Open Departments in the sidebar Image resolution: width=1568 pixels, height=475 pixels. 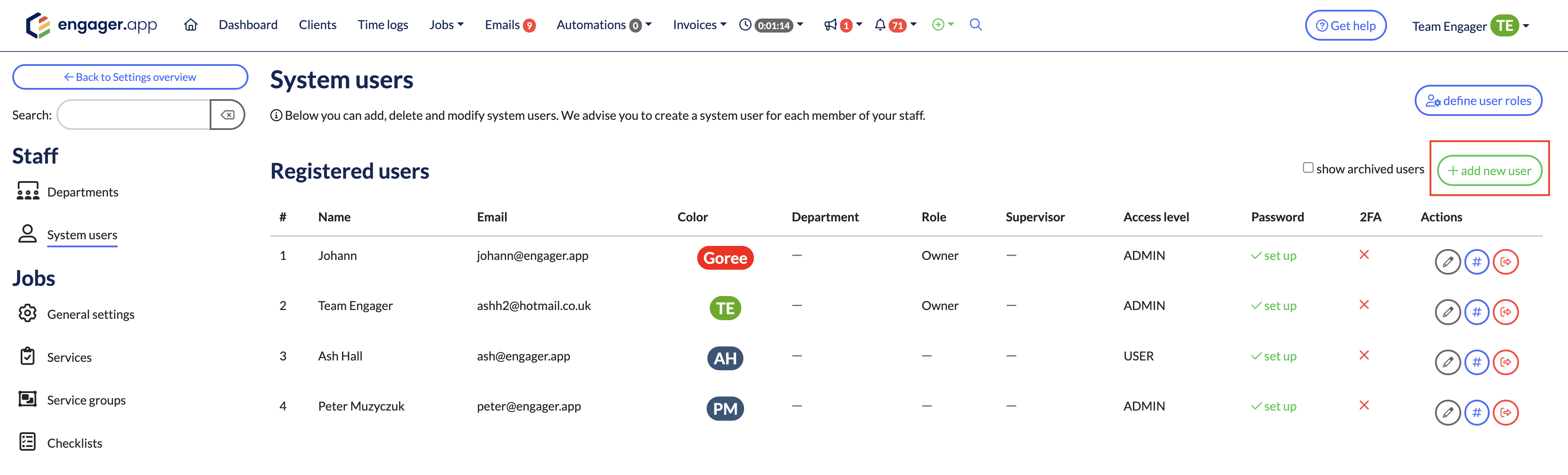pos(82,192)
